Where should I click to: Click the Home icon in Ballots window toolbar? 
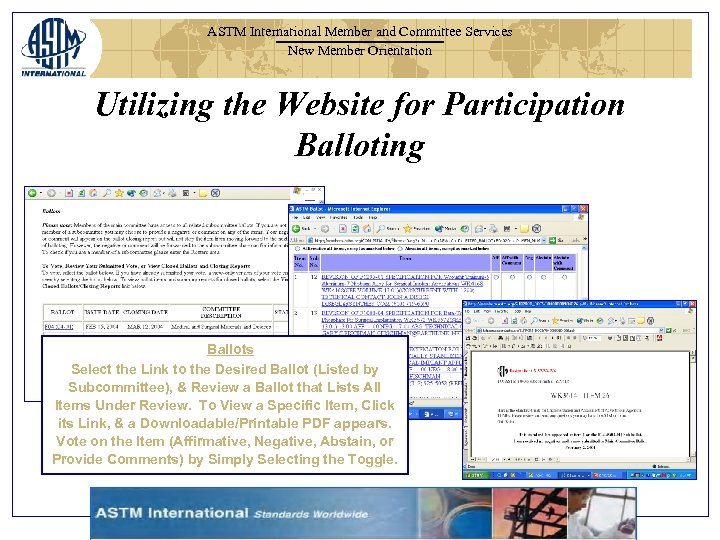click(93, 193)
